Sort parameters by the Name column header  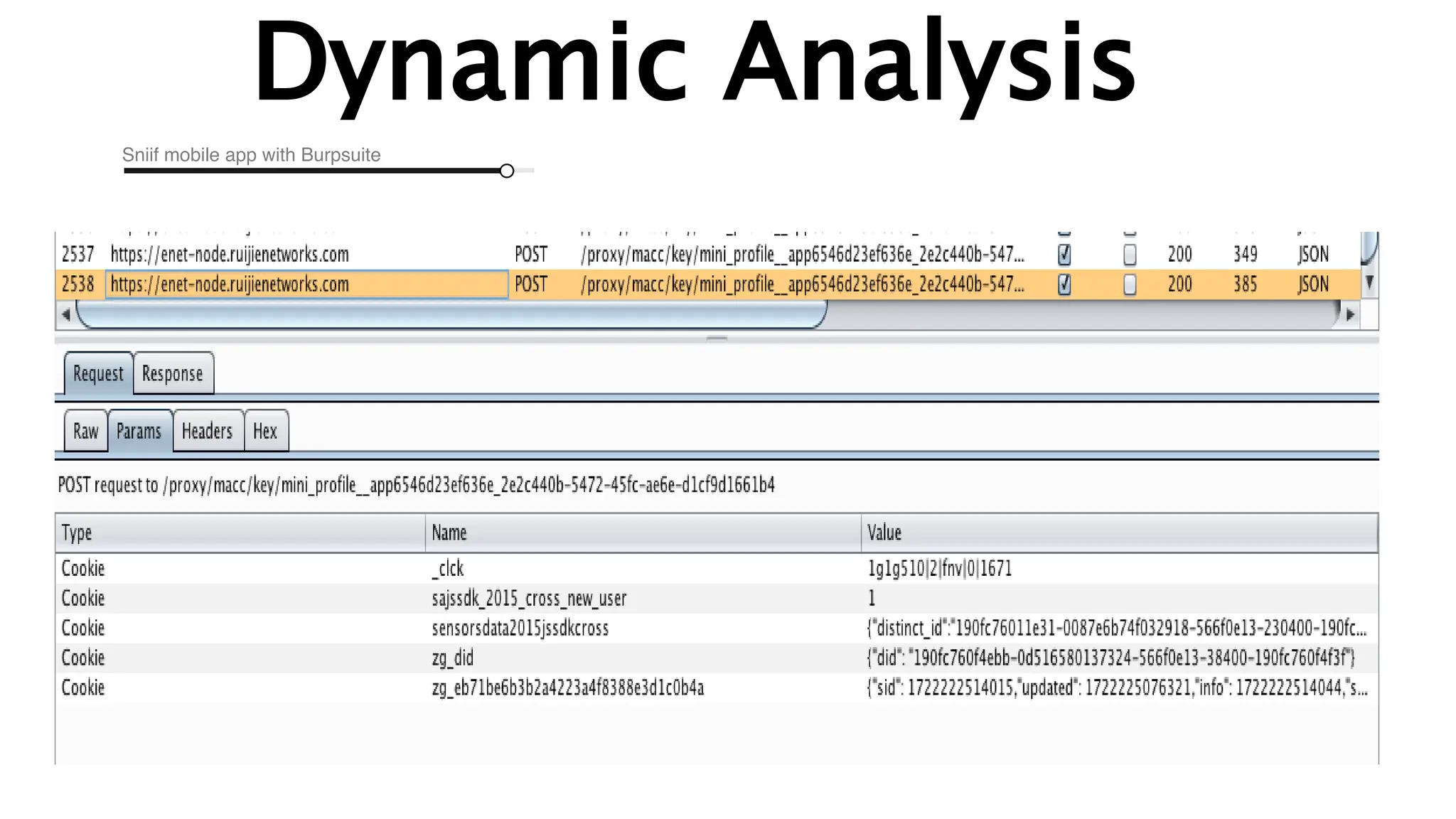tap(643, 532)
